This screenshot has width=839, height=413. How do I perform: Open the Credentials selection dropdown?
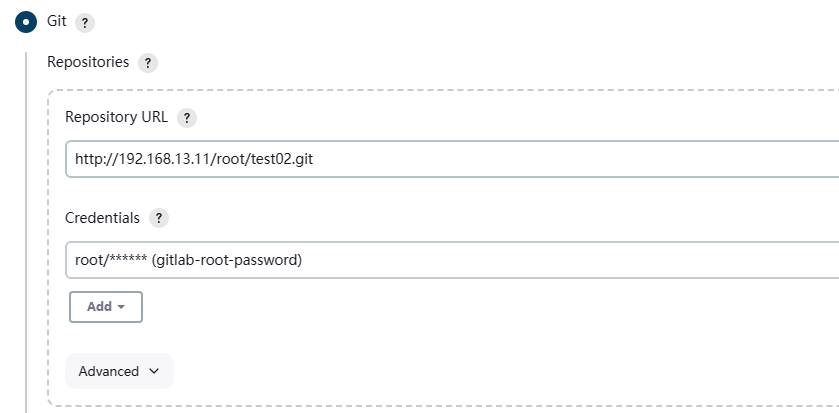(450, 260)
